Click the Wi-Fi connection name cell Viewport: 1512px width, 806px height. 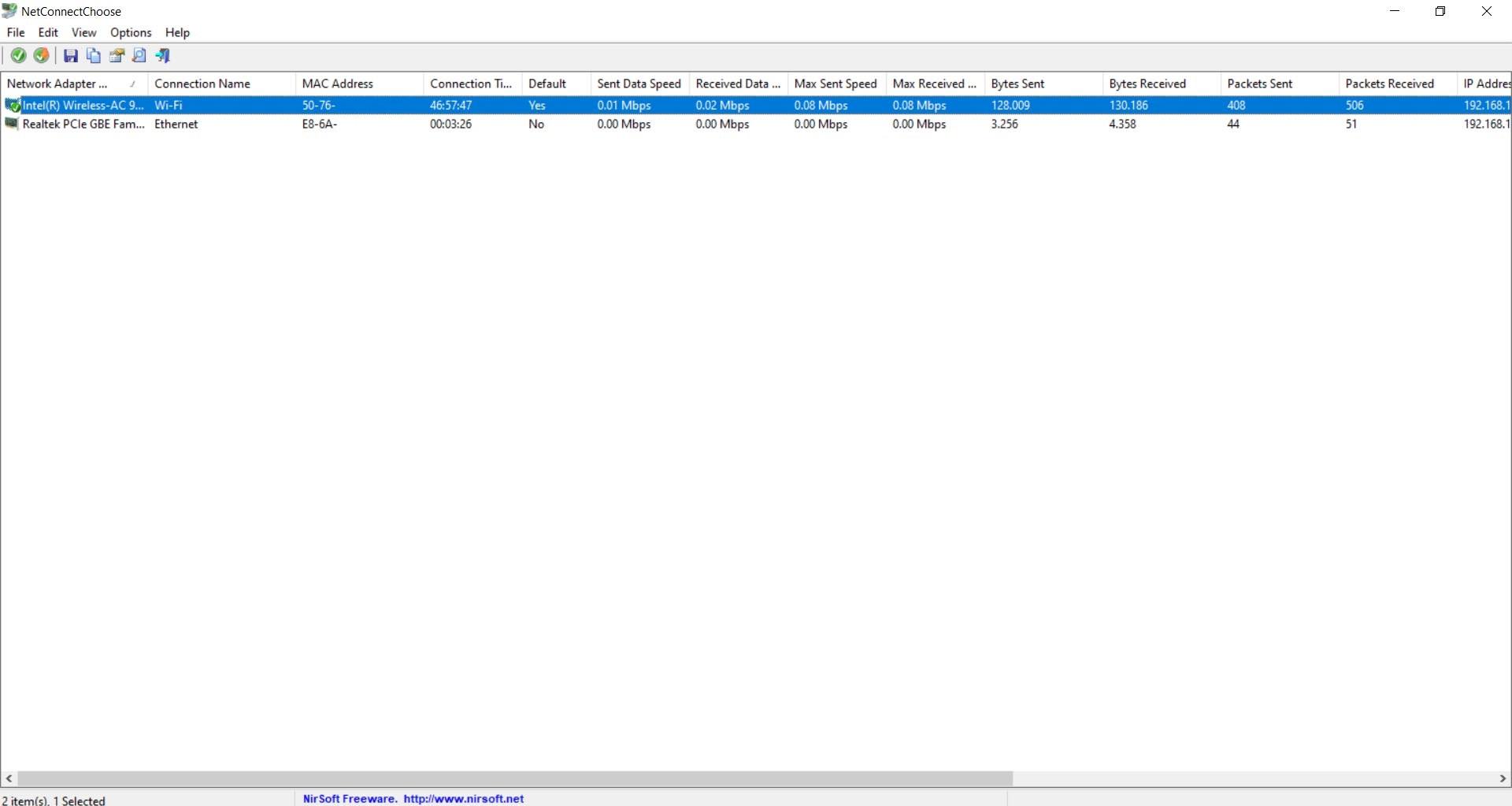[169, 105]
